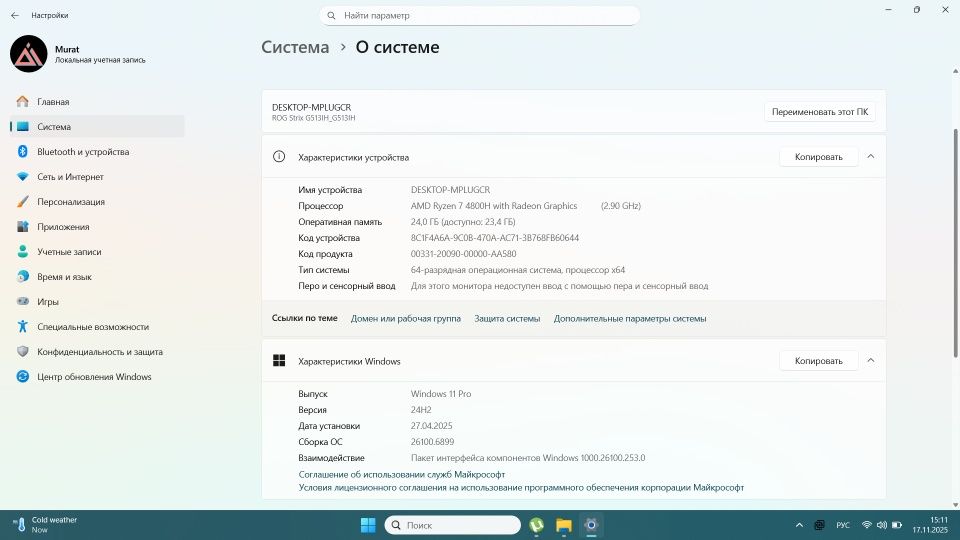960x540 pixels.
Task: Open File Explorer from the taskbar
Action: tap(564, 525)
